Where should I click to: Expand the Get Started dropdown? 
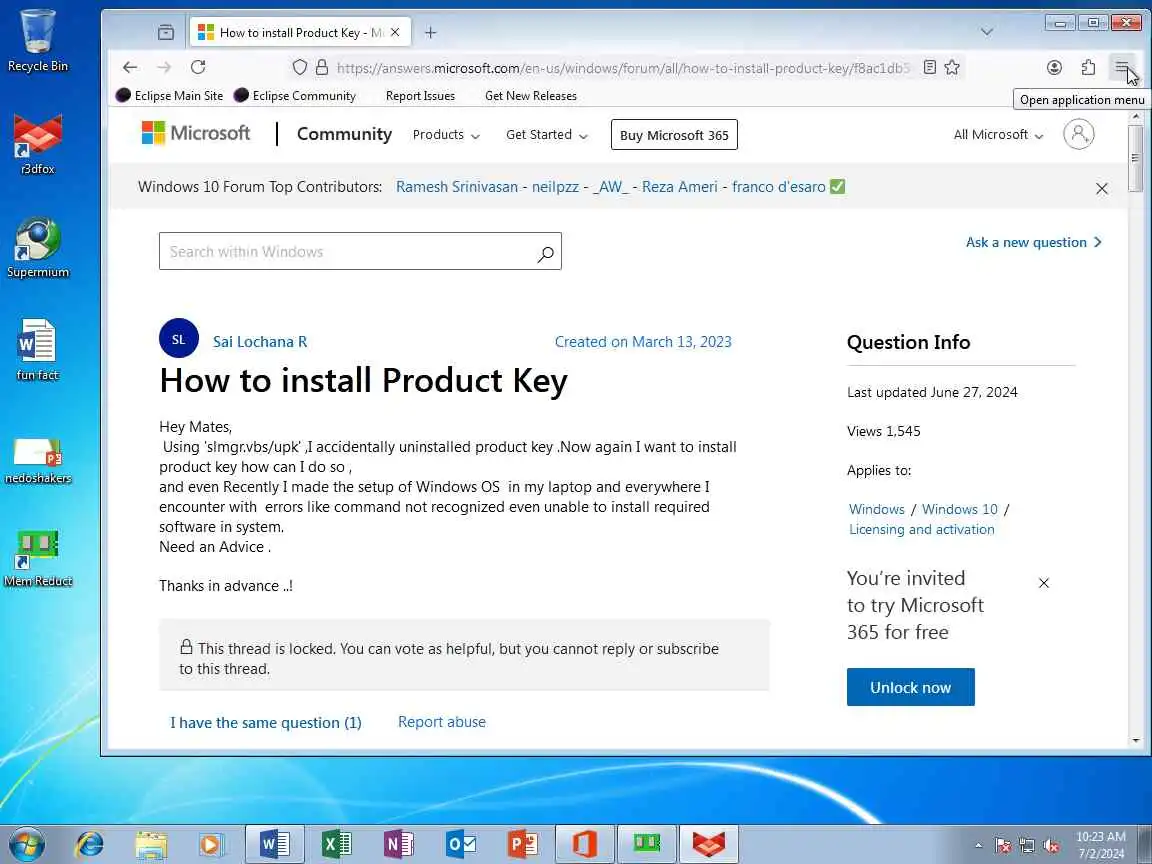click(x=547, y=135)
